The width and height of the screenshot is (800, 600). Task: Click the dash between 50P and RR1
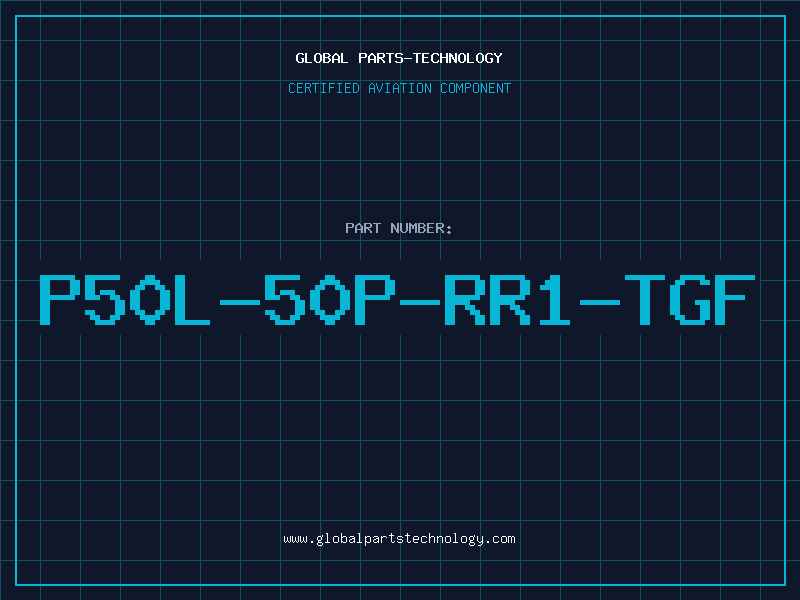(419, 302)
